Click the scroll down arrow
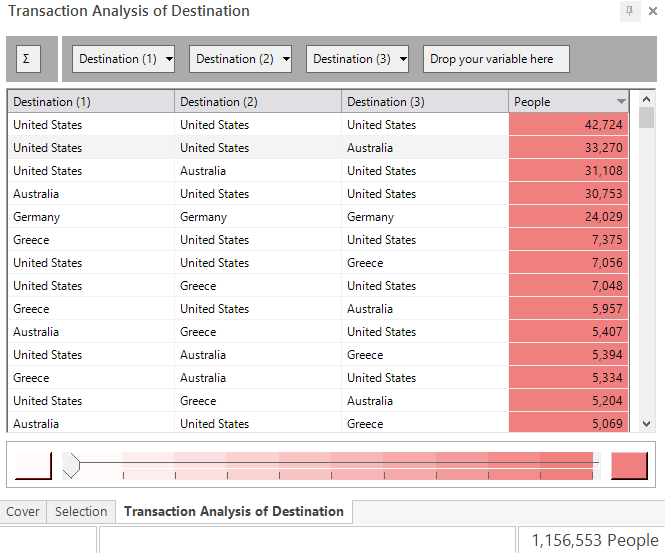The width and height of the screenshot is (665, 553). pos(646,424)
